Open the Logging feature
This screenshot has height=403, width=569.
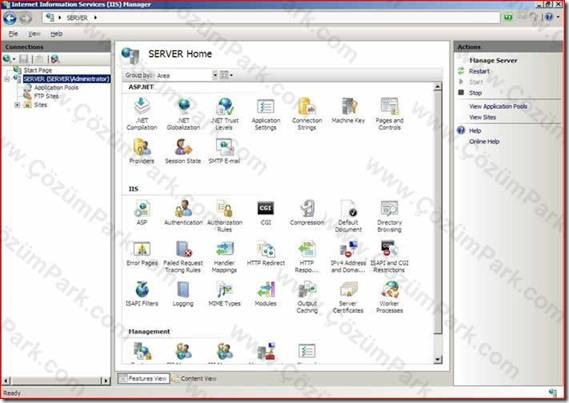click(x=183, y=294)
